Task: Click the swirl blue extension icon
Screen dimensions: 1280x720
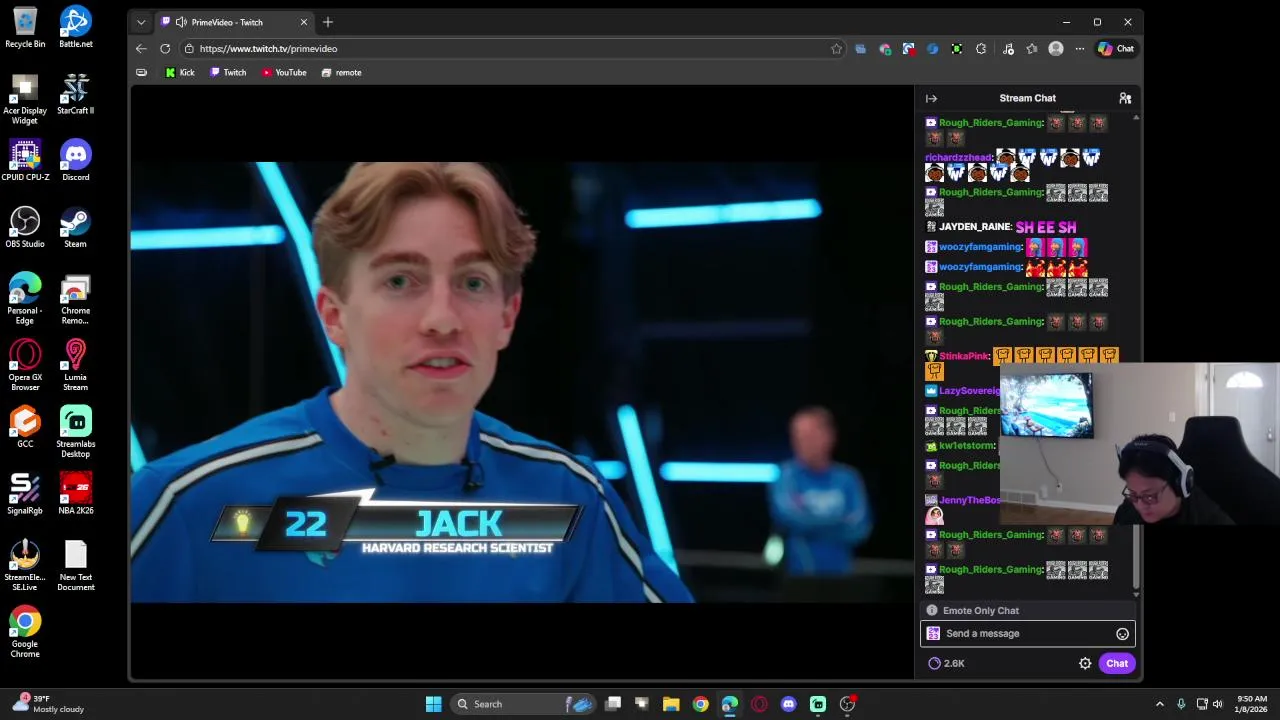Action: coord(933,48)
